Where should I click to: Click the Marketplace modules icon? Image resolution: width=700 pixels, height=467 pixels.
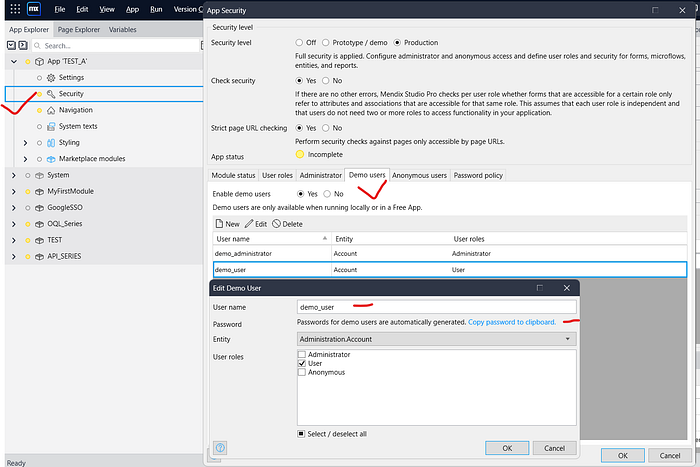pyautogui.click(x=49, y=159)
